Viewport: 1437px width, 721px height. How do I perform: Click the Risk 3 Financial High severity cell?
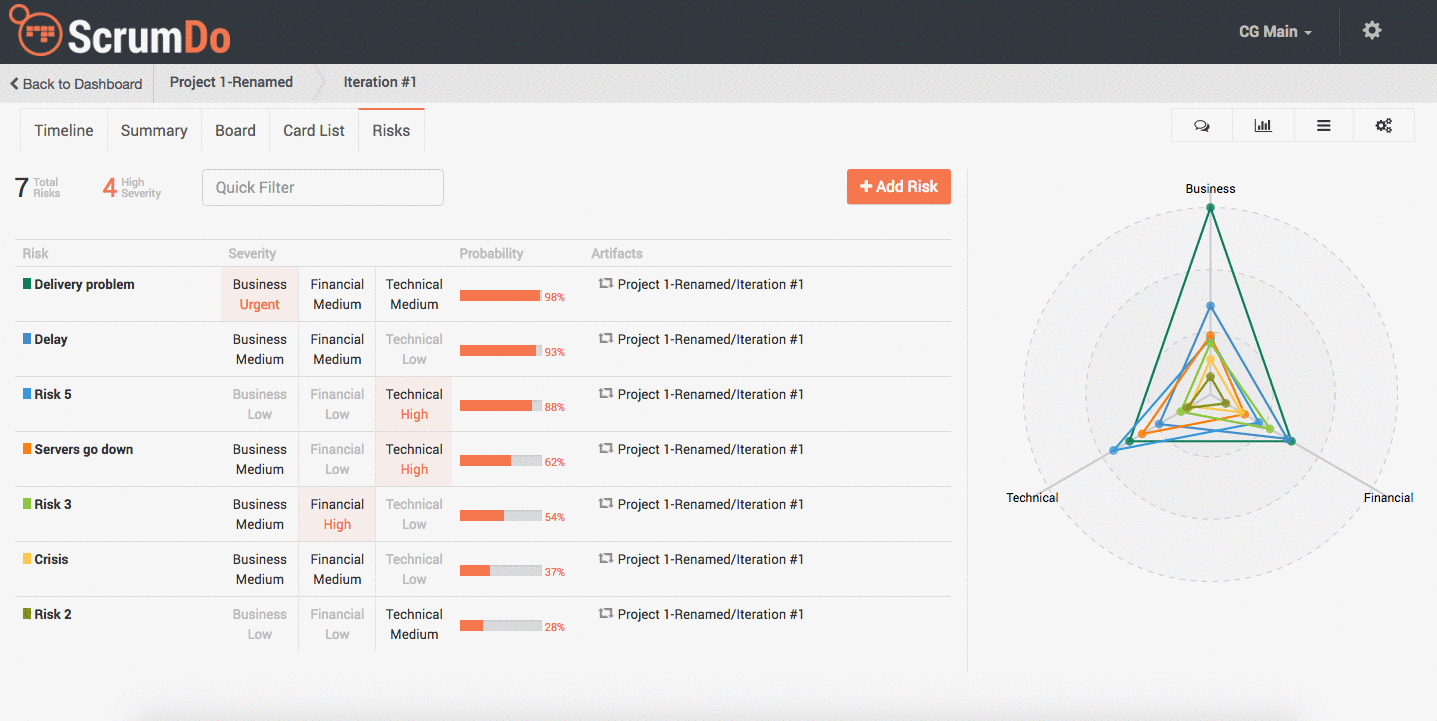337,514
